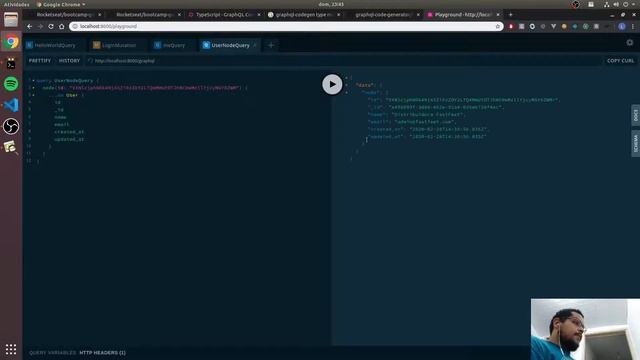640x360 pixels.
Task: Switch to graphql-codegen GitHub browser tab
Action: coord(304,15)
